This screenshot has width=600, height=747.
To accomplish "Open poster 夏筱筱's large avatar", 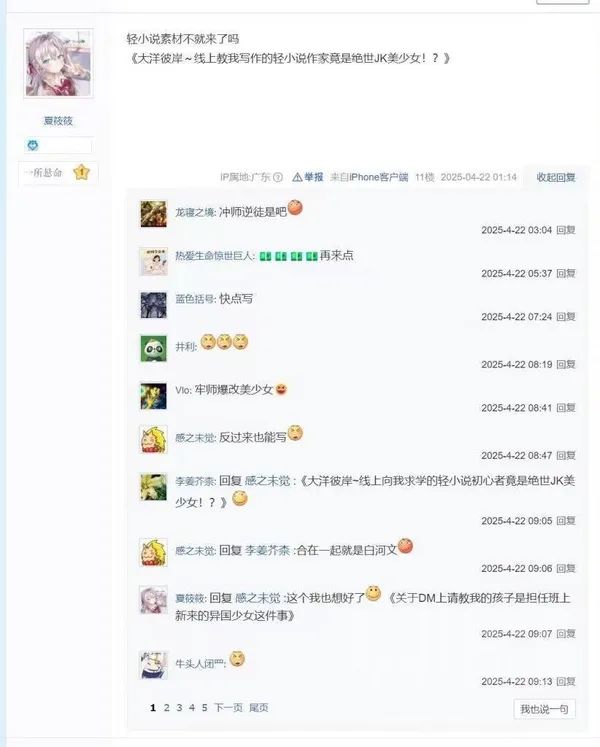I will [x=58, y=63].
